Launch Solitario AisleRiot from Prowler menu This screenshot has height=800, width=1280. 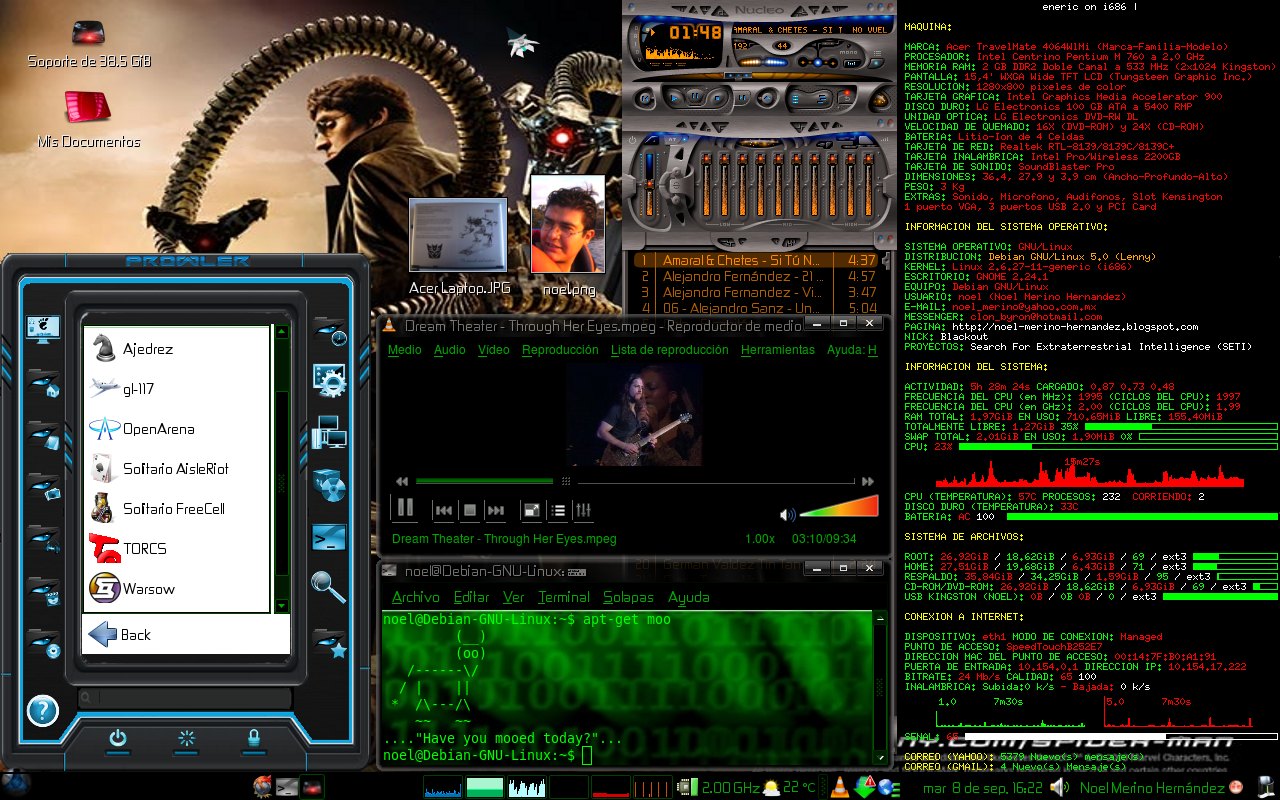coord(176,469)
